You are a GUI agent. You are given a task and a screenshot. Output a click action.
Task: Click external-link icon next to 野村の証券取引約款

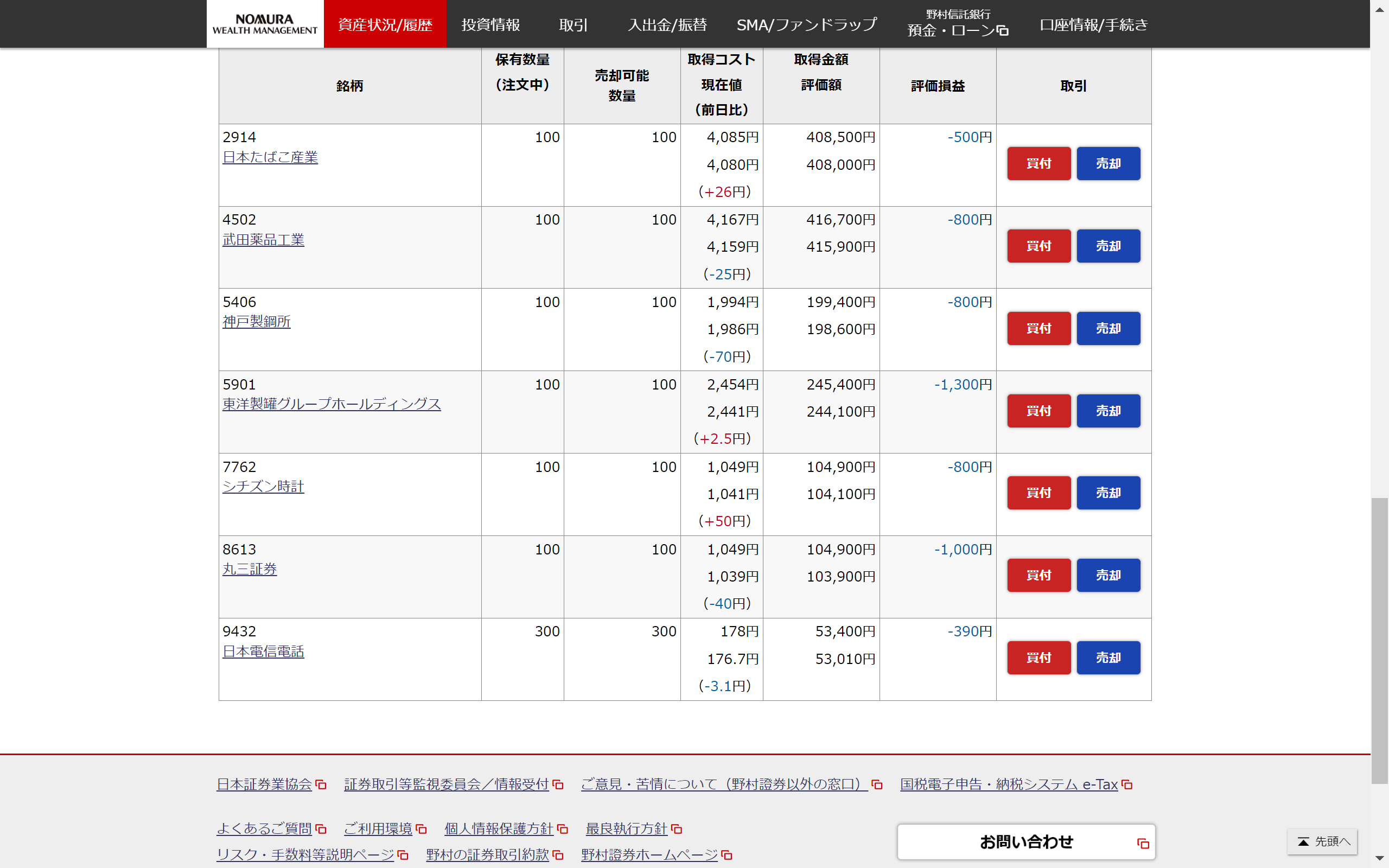tap(558, 856)
